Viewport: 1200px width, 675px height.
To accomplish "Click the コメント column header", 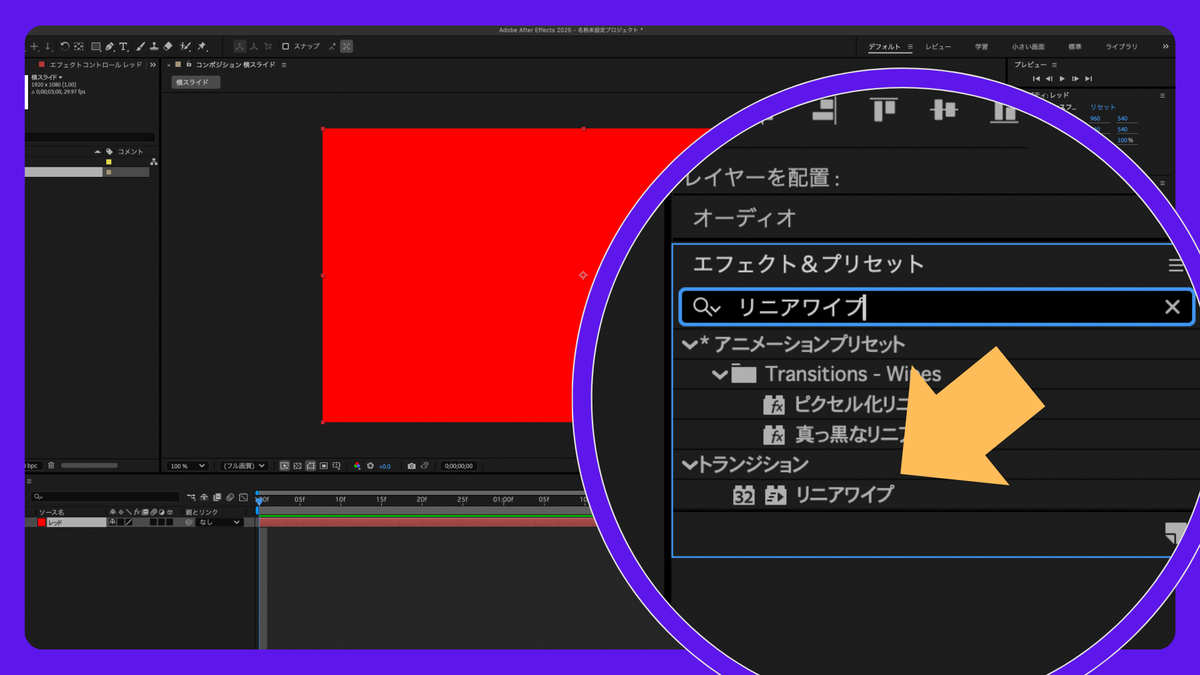I will pyautogui.click(x=131, y=151).
